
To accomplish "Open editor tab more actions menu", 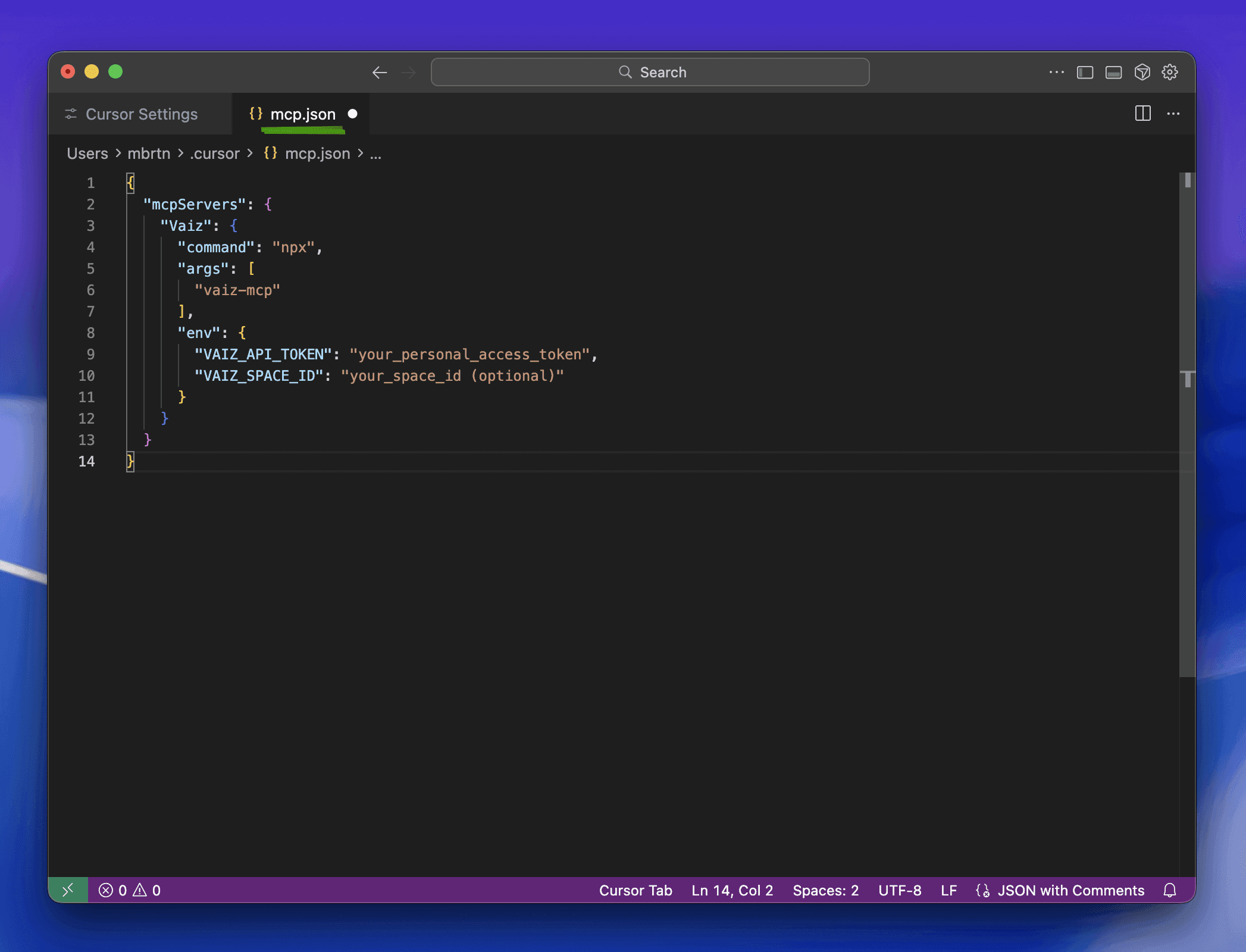I will click(1173, 114).
